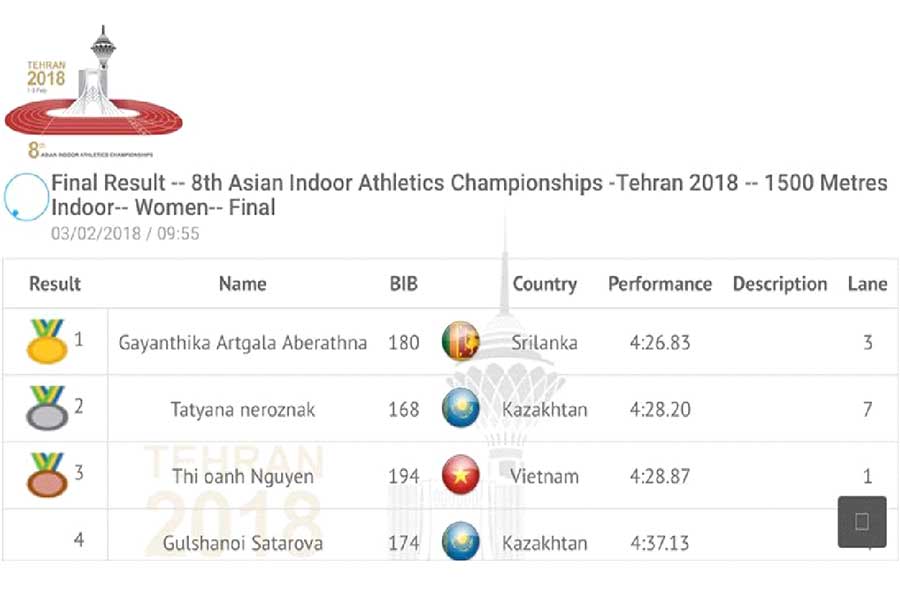Click the blue circle icon beside title
The image size is (900, 600).
point(26,196)
